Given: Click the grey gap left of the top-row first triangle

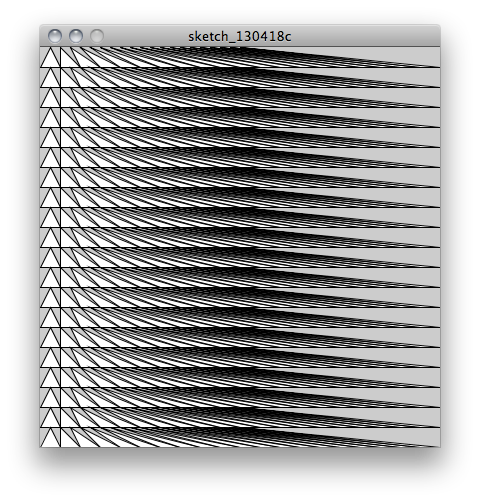Looking at the screenshot, I should (x=42, y=53).
